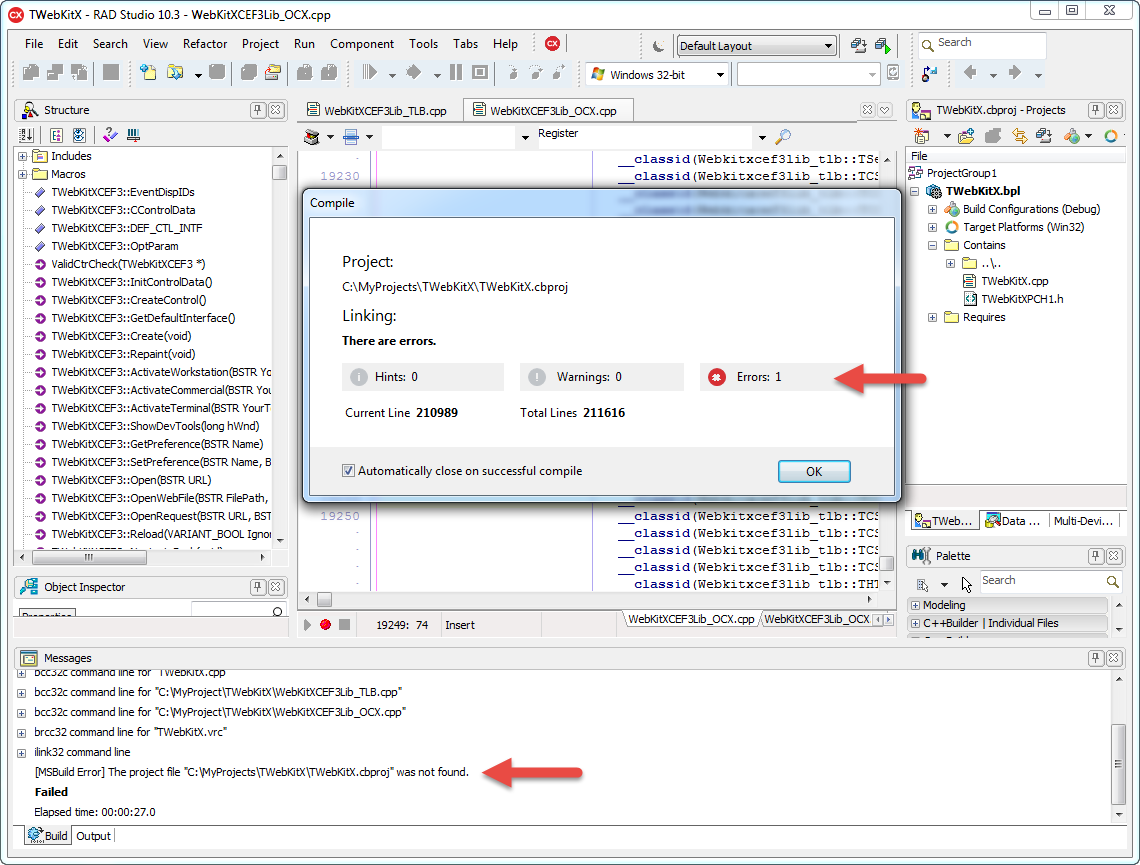Click the Forward navigation arrow
Viewport: 1140px width, 865px height.
pyautogui.click(x=1015, y=72)
